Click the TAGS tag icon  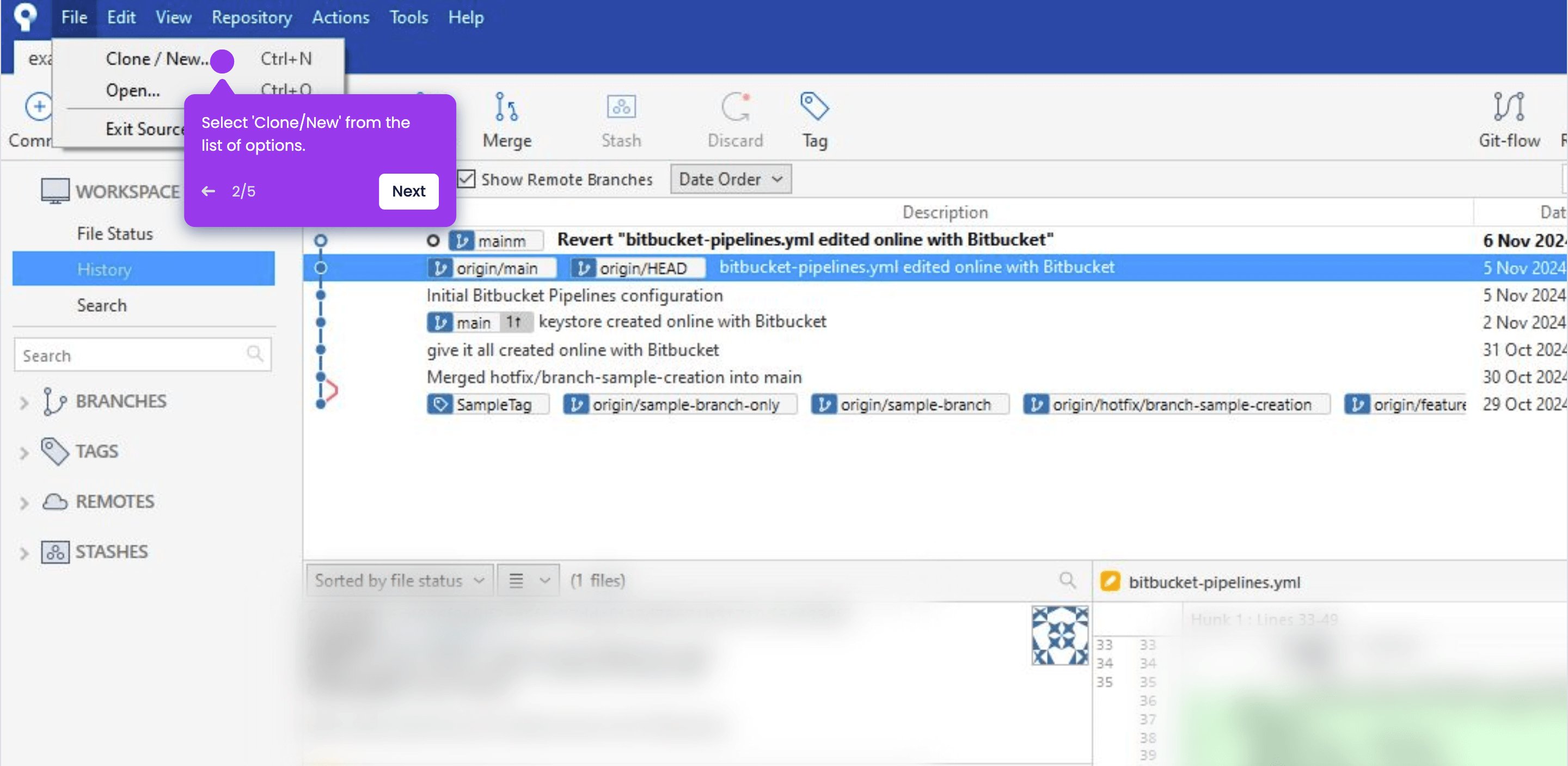(x=55, y=452)
